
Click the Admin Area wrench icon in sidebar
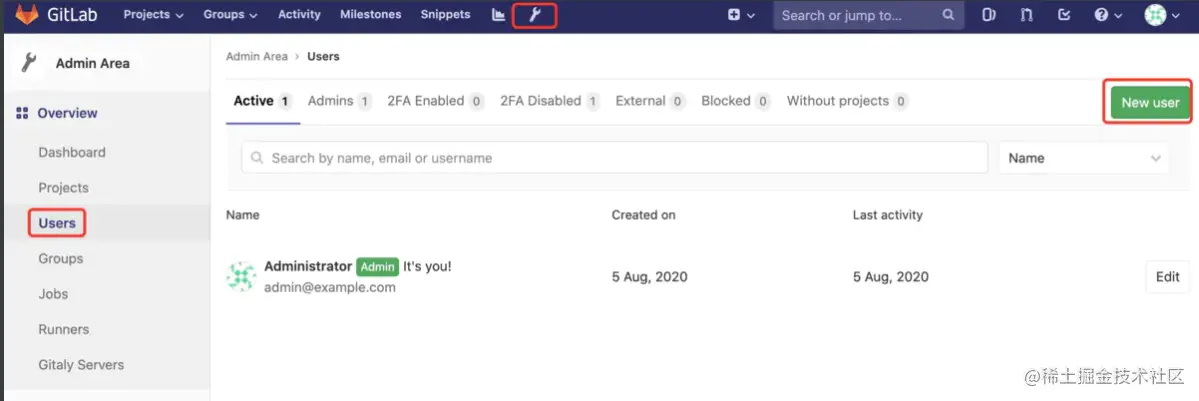click(29, 63)
